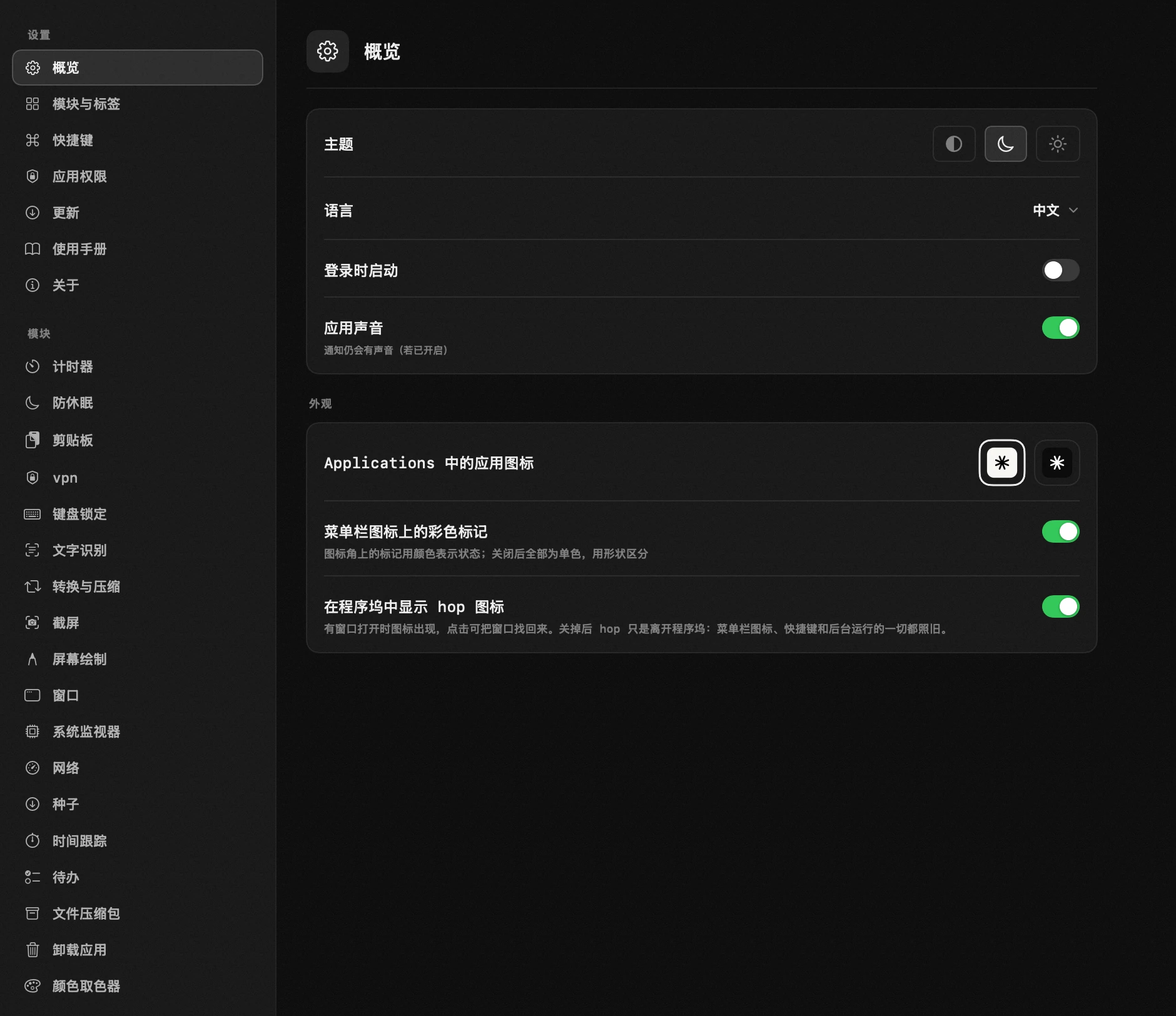Disable 菜单栏图标上的彩色标记 switch
The width and height of the screenshot is (1176, 1016).
click(x=1060, y=531)
